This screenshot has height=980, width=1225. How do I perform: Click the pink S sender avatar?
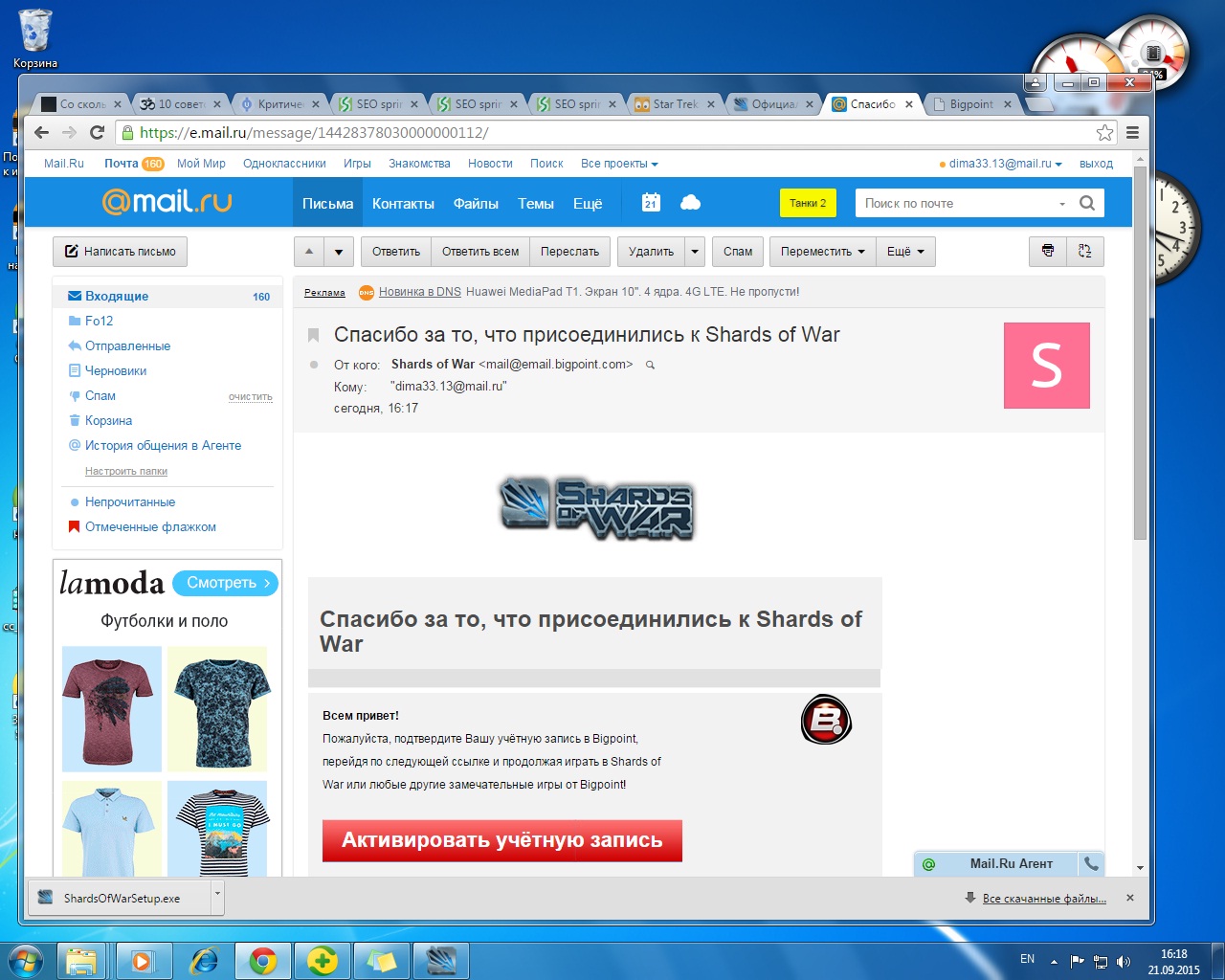1047,366
